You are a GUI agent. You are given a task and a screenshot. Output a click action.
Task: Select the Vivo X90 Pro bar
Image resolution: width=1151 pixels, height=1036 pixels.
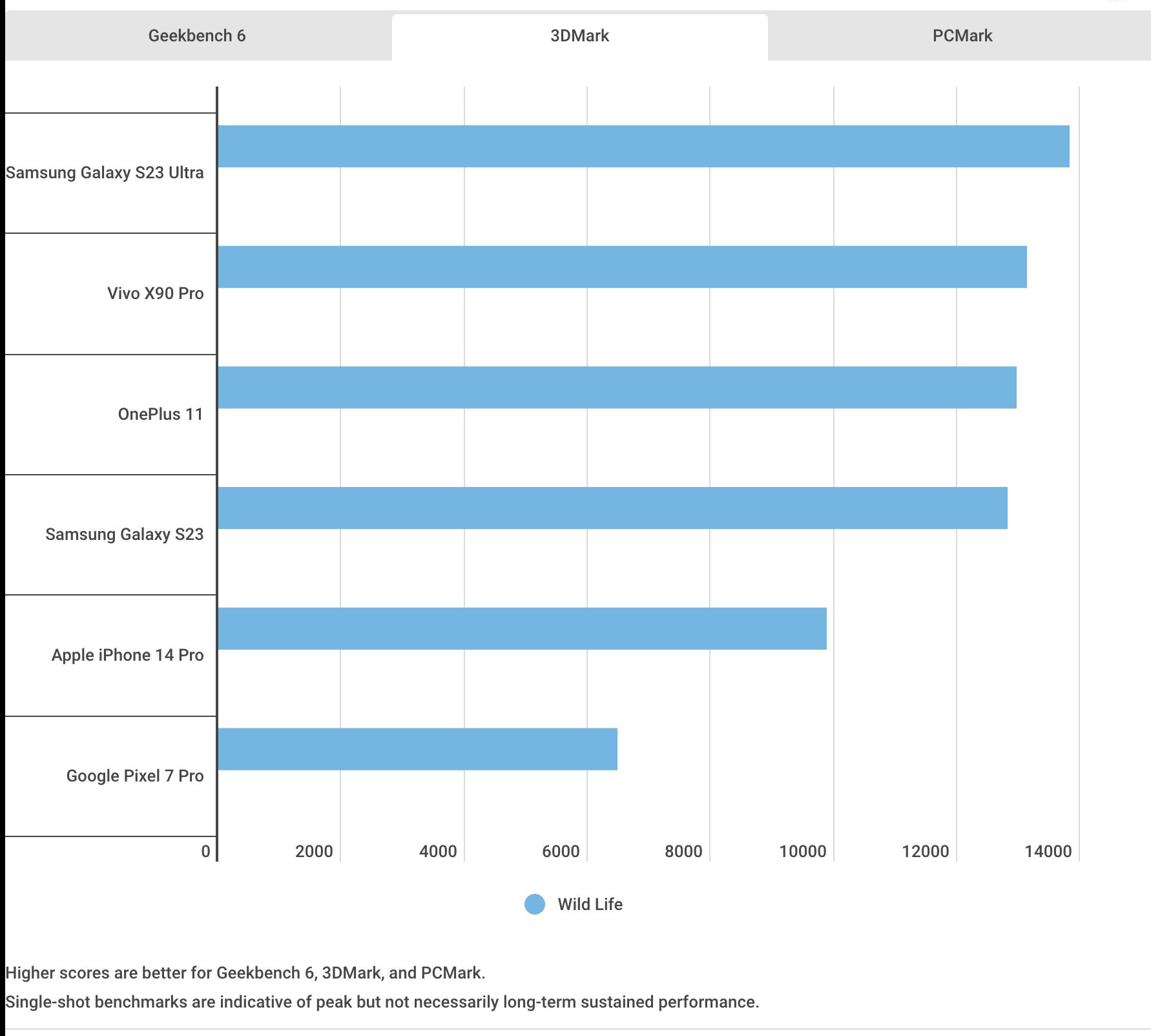622,267
